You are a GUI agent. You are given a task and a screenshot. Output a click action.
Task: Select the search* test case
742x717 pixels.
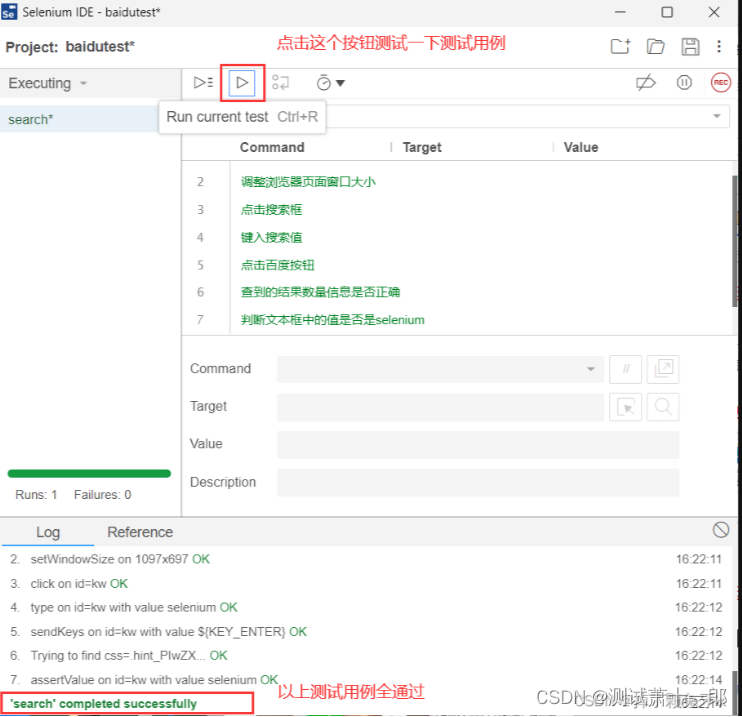pos(79,119)
